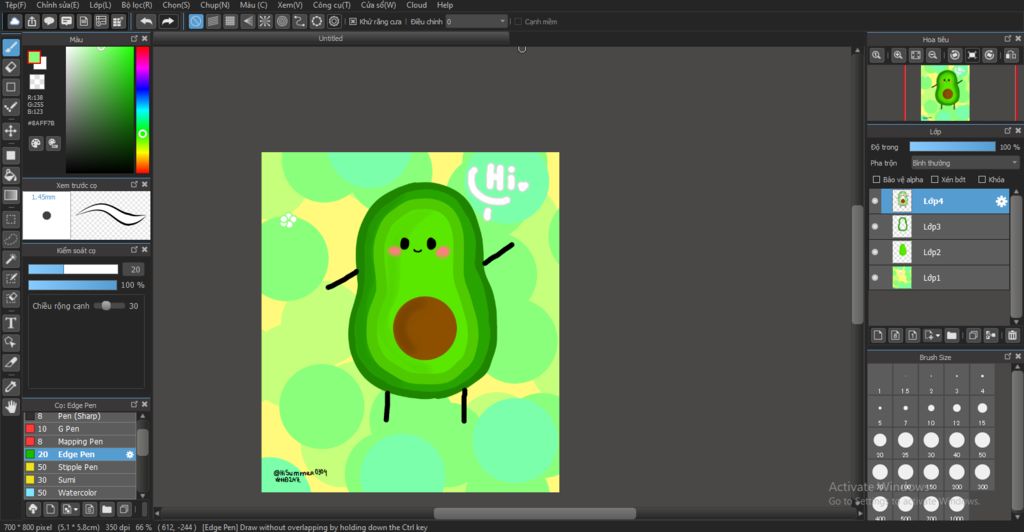Open snap settings gear icon in toolbar
The height and width of the screenshot is (532, 1024).
tap(334, 22)
